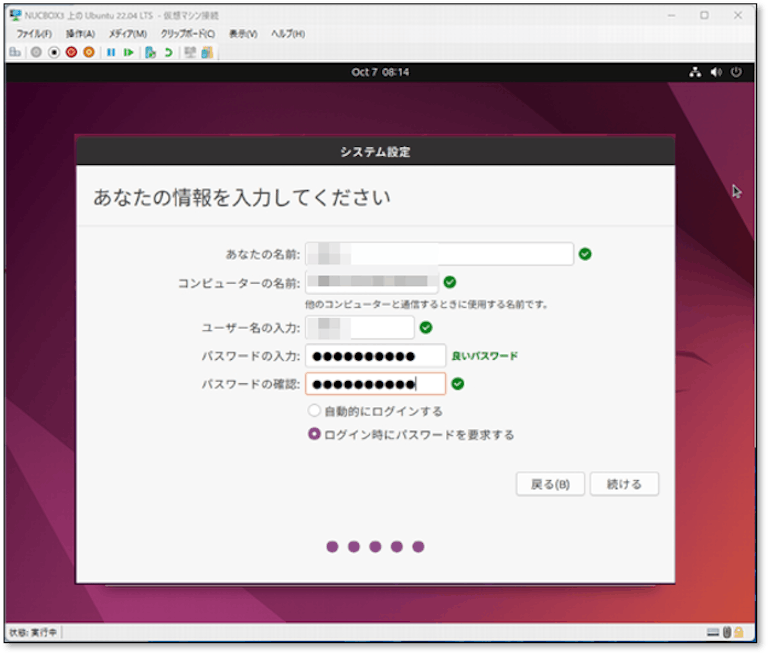Open the Ubuntu volume icon

point(716,73)
